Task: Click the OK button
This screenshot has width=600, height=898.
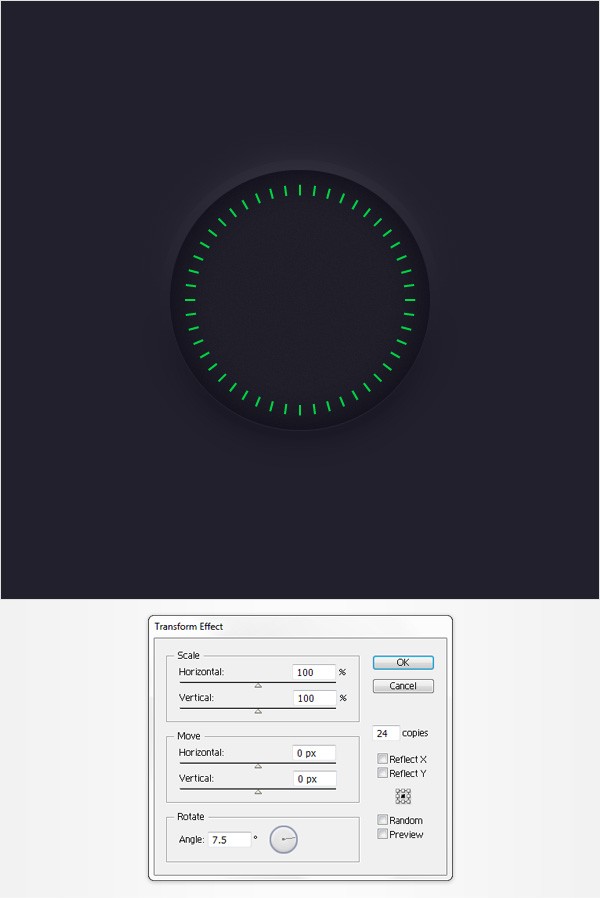Action: (x=403, y=663)
